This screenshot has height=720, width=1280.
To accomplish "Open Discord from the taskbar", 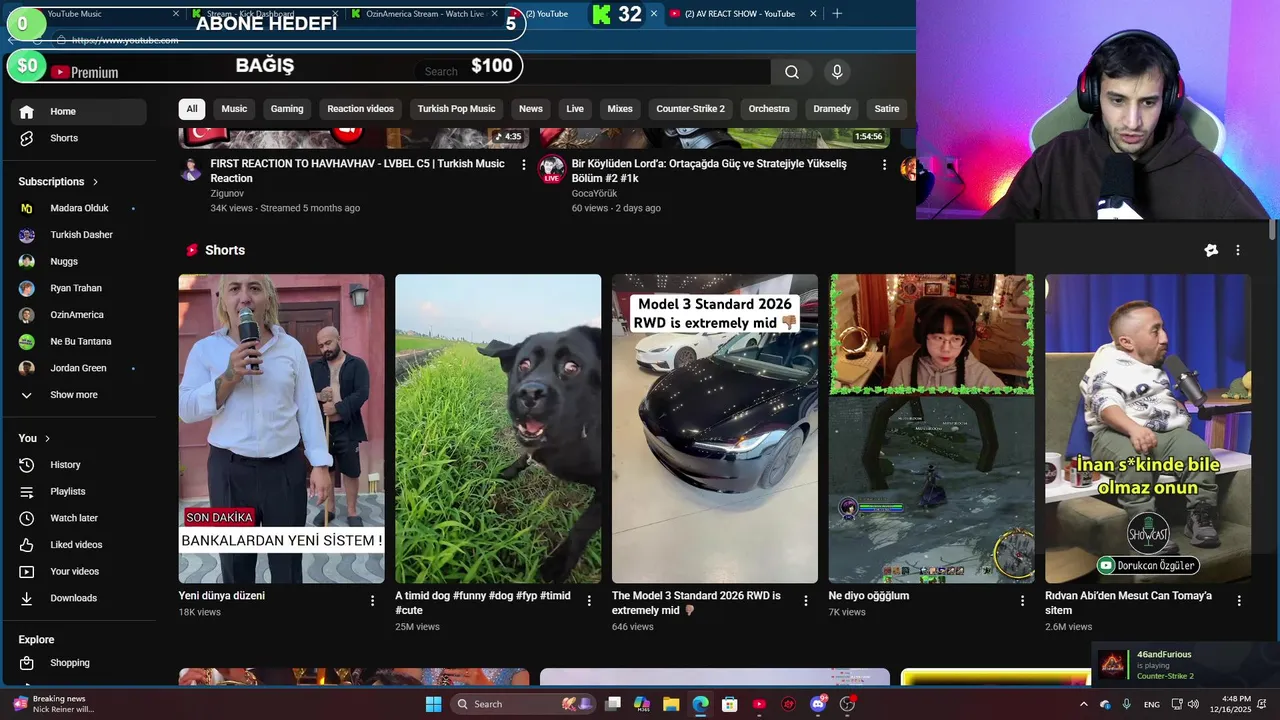I will [x=818, y=704].
